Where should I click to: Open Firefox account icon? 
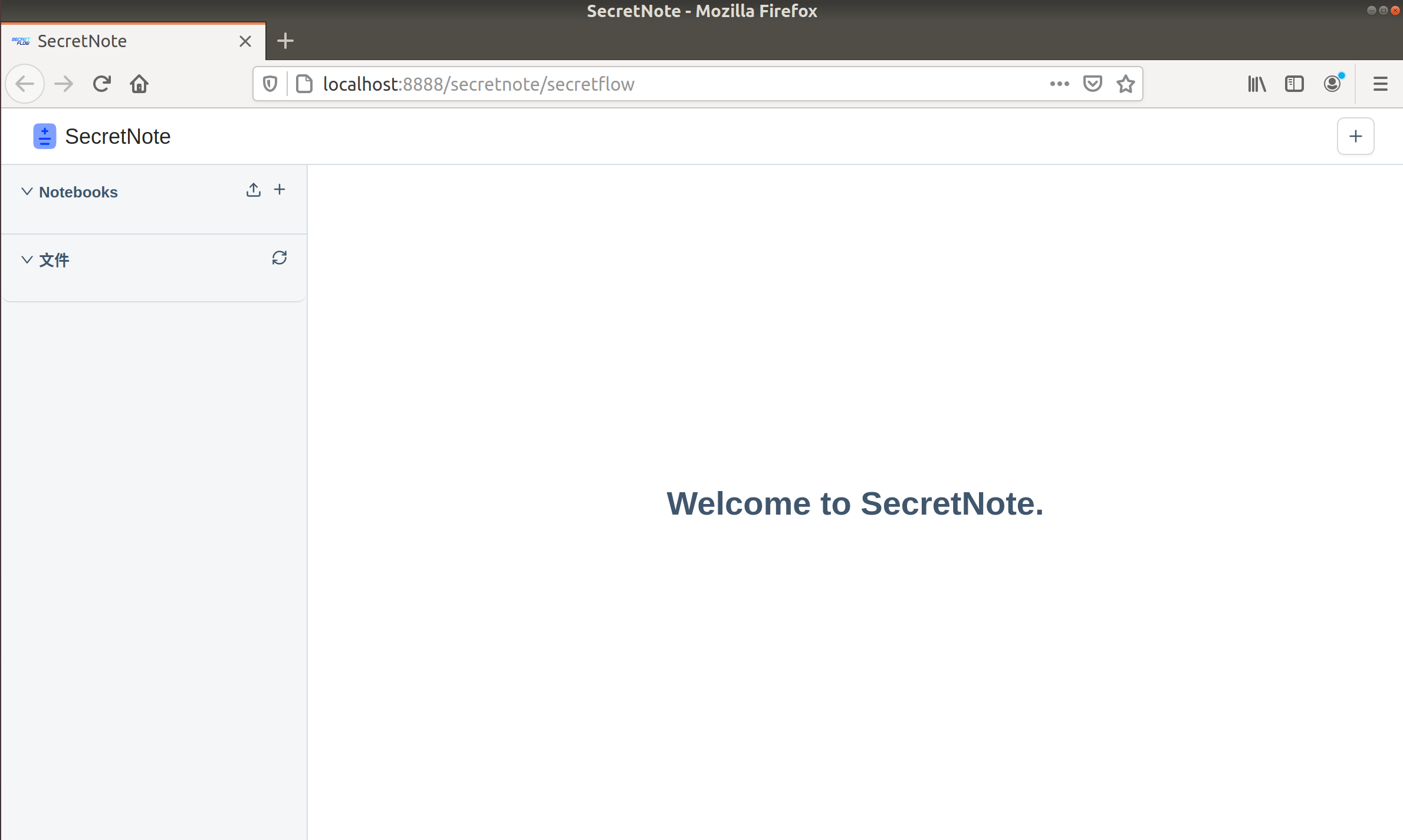pos(1332,84)
